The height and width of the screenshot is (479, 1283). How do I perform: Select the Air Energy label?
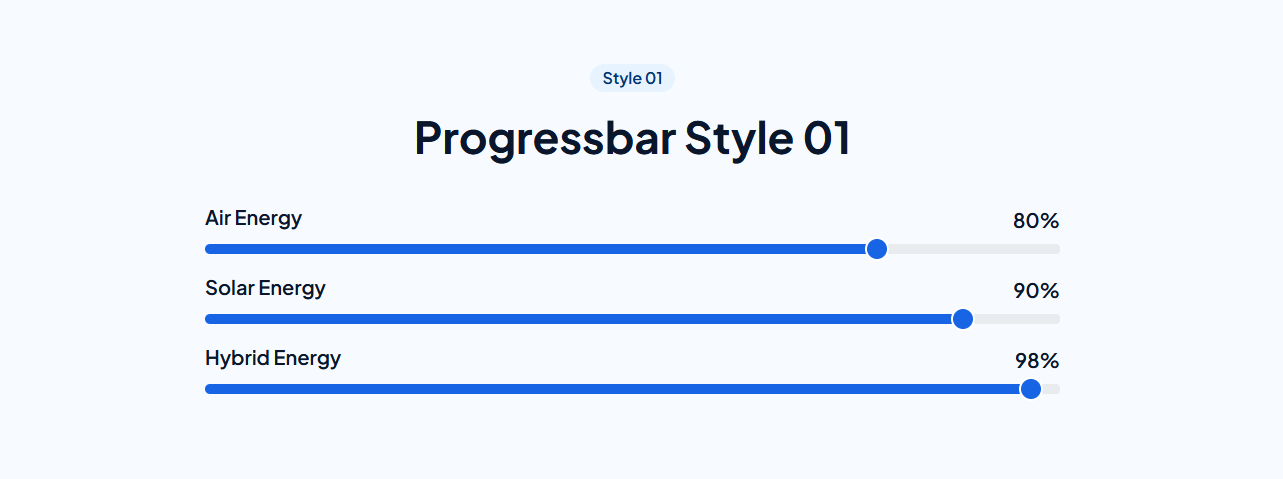tap(253, 218)
